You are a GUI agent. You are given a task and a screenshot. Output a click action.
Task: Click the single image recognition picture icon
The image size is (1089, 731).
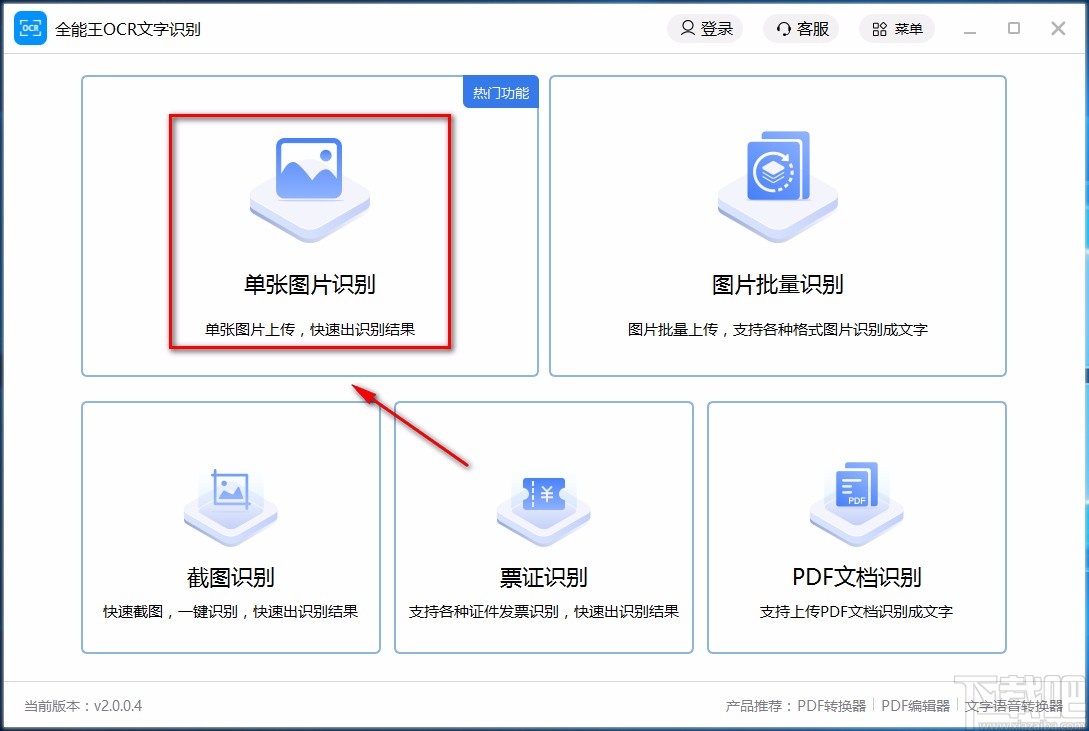309,189
